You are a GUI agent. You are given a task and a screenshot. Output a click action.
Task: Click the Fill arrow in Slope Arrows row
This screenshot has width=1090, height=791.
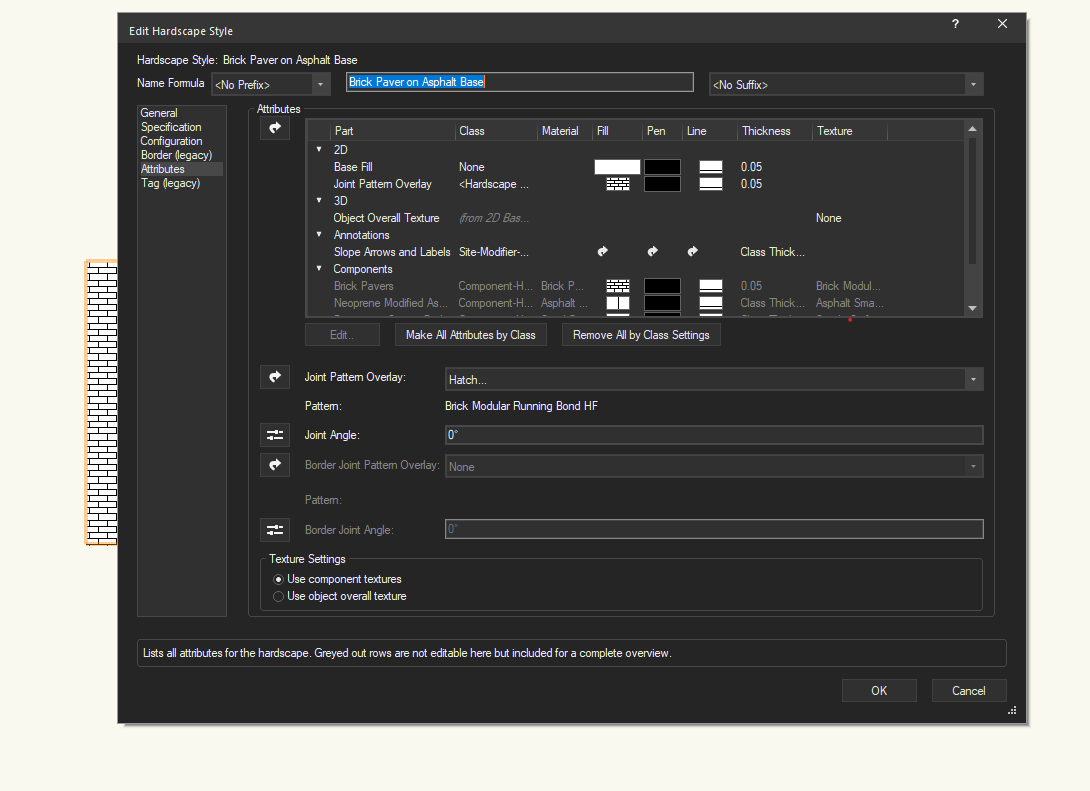coord(603,252)
